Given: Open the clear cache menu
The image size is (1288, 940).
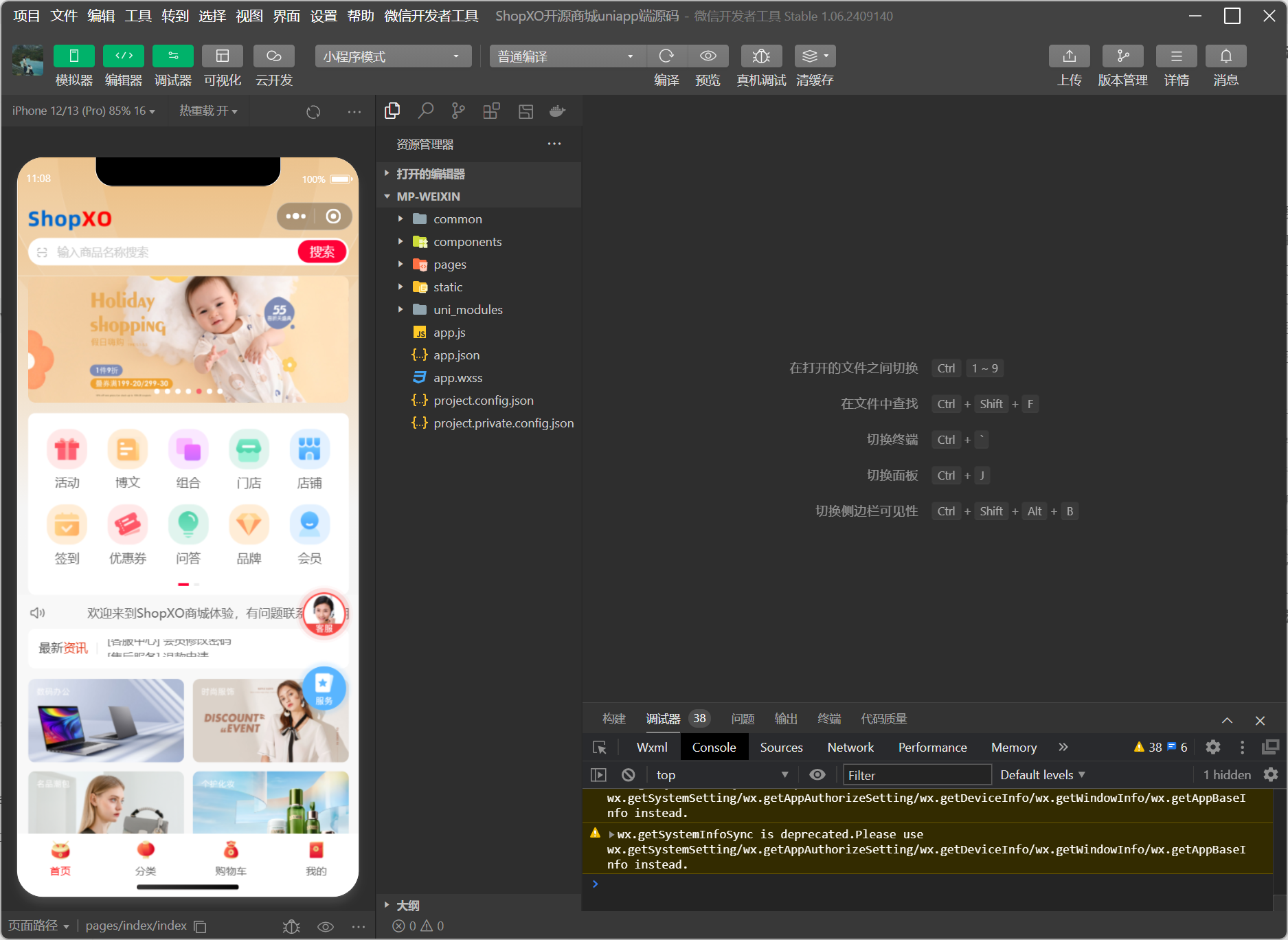Looking at the screenshot, I should pos(815,56).
